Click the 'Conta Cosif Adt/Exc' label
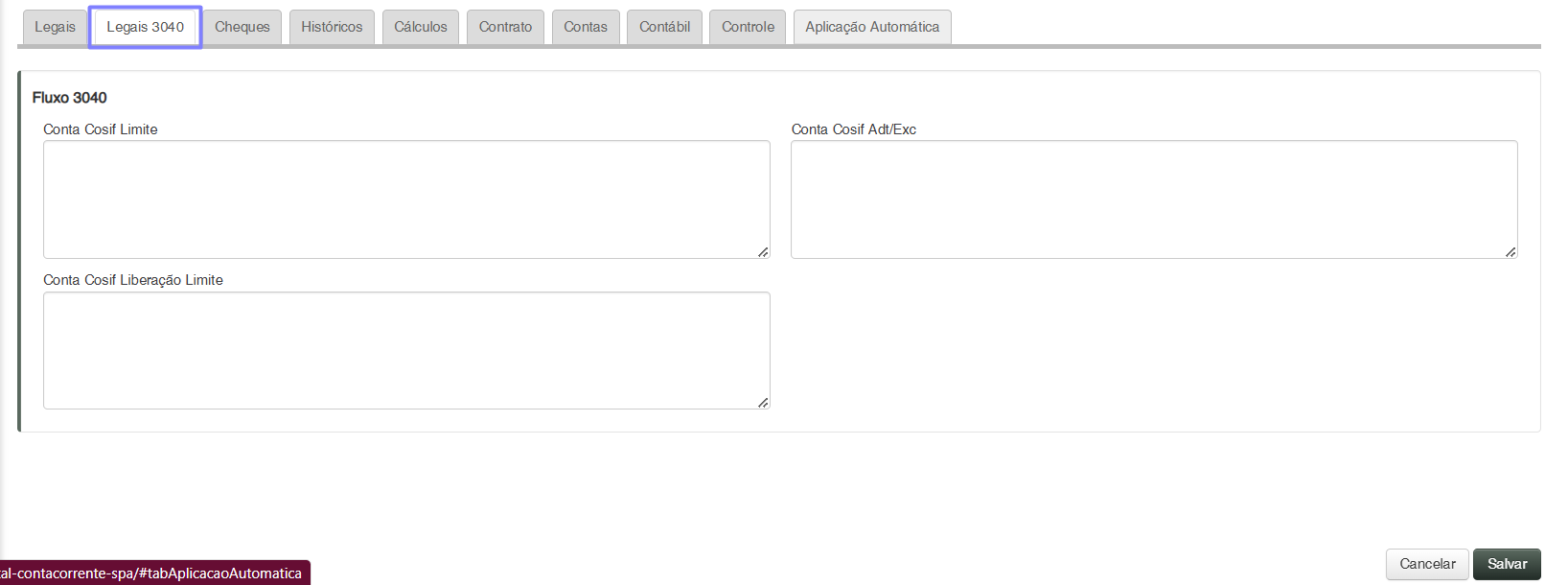 click(x=854, y=129)
